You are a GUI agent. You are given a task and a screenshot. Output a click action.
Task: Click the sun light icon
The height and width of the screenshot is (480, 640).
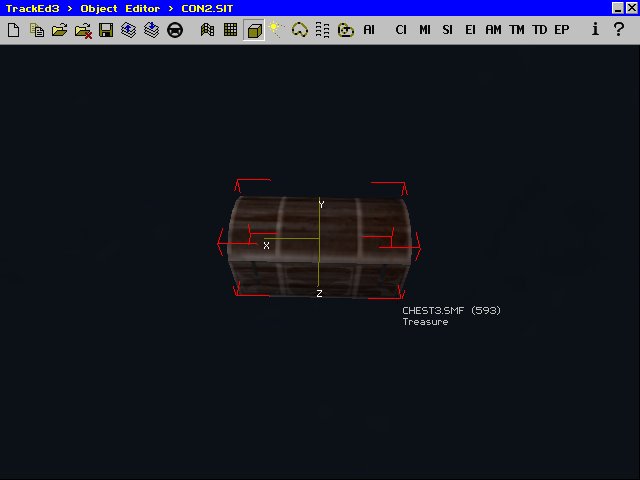(276, 30)
